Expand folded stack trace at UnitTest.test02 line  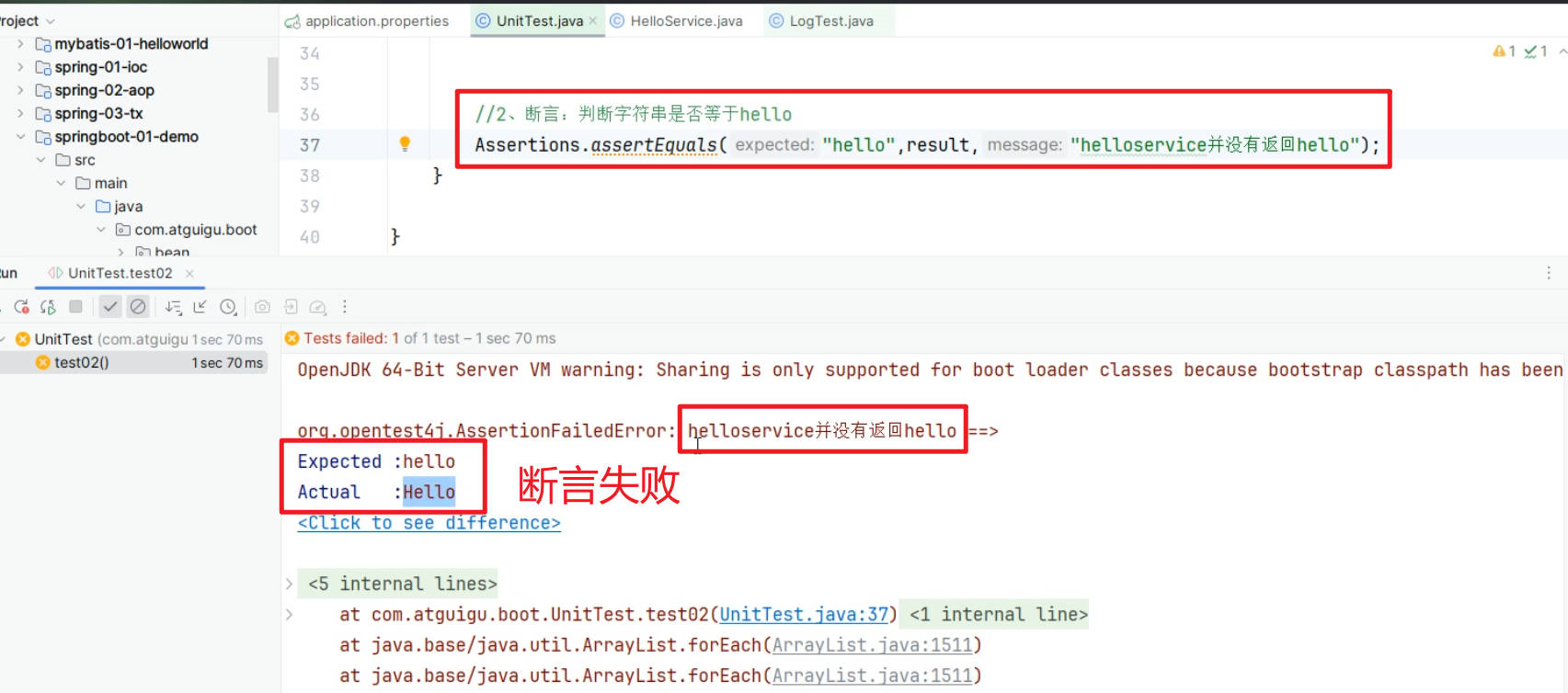coord(289,614)
